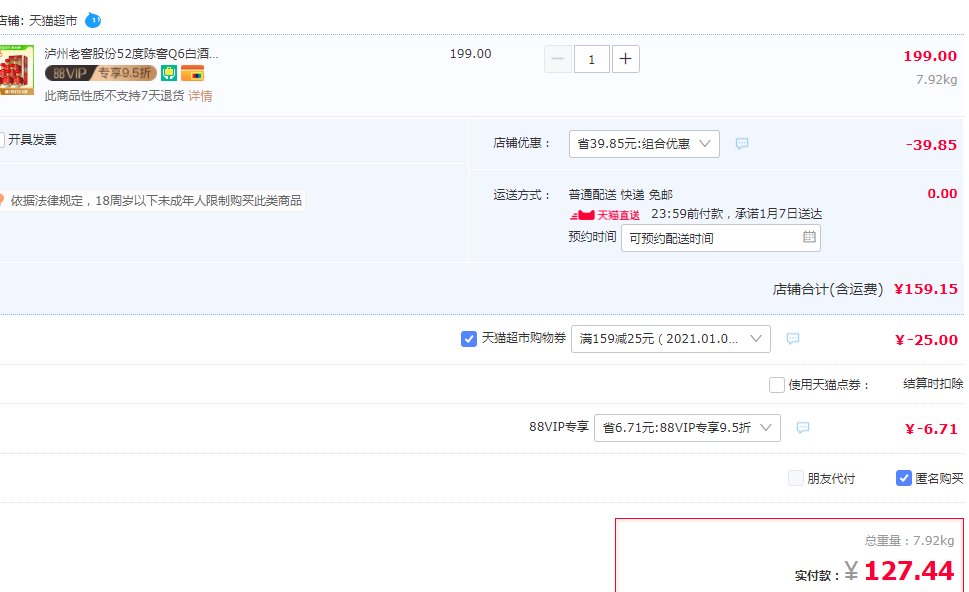Screen dimensions: 969x592
Task: Click the unit price 199.00 in the middle column
Action: [x=470, y=54]
